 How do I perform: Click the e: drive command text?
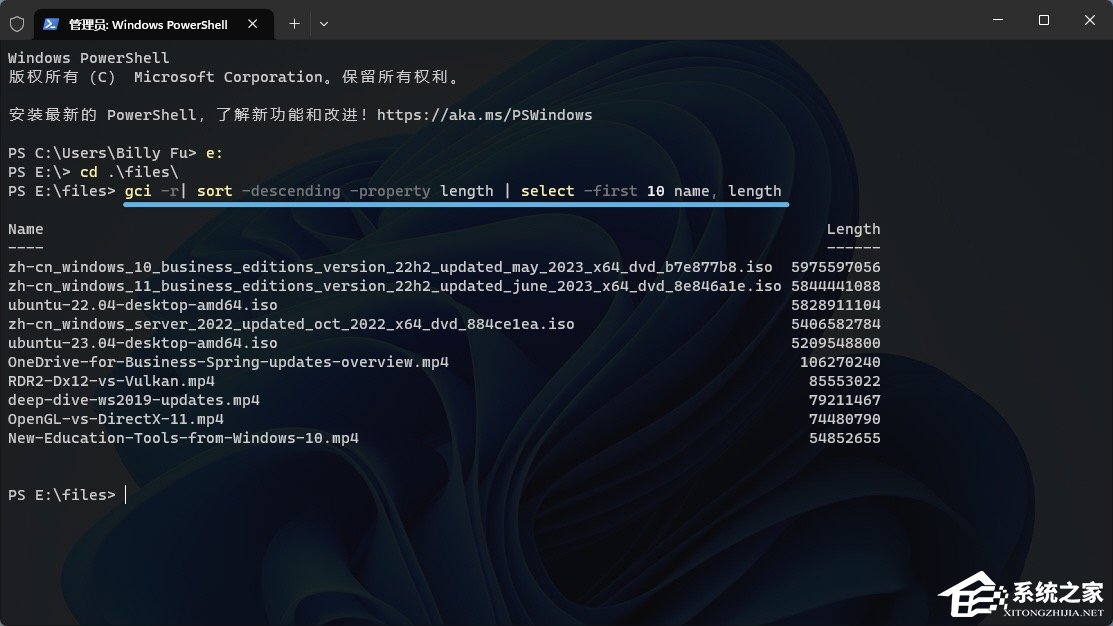tap(214, 153)
